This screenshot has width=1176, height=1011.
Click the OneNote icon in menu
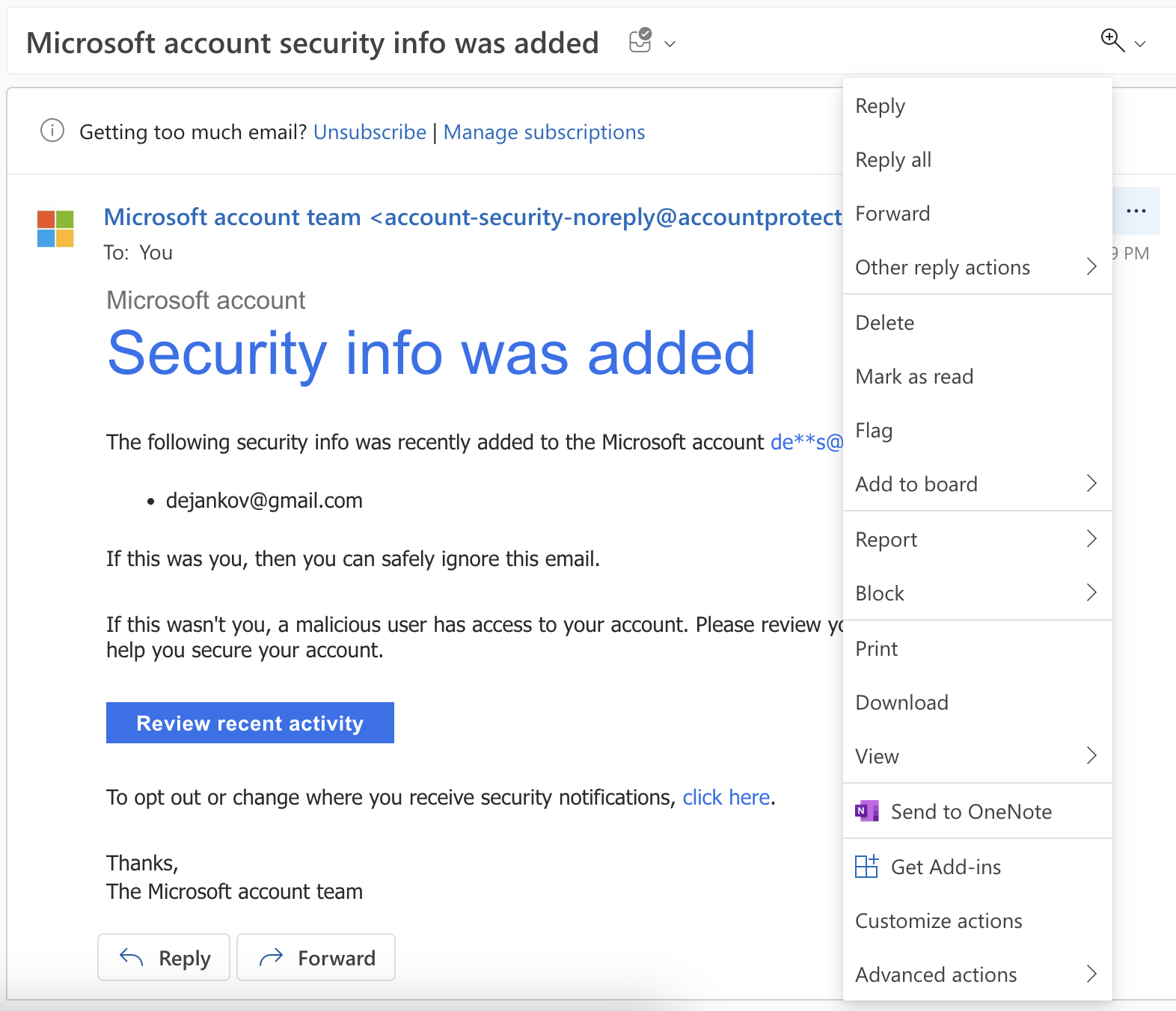coord(867,811)
